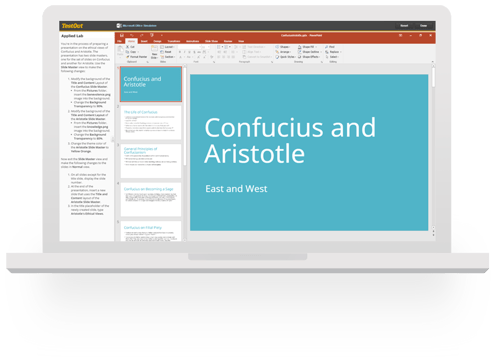Open the Shapes gallery
Image resolution: width=496 pixels, height=362 pixels.
tap(282, 47)
